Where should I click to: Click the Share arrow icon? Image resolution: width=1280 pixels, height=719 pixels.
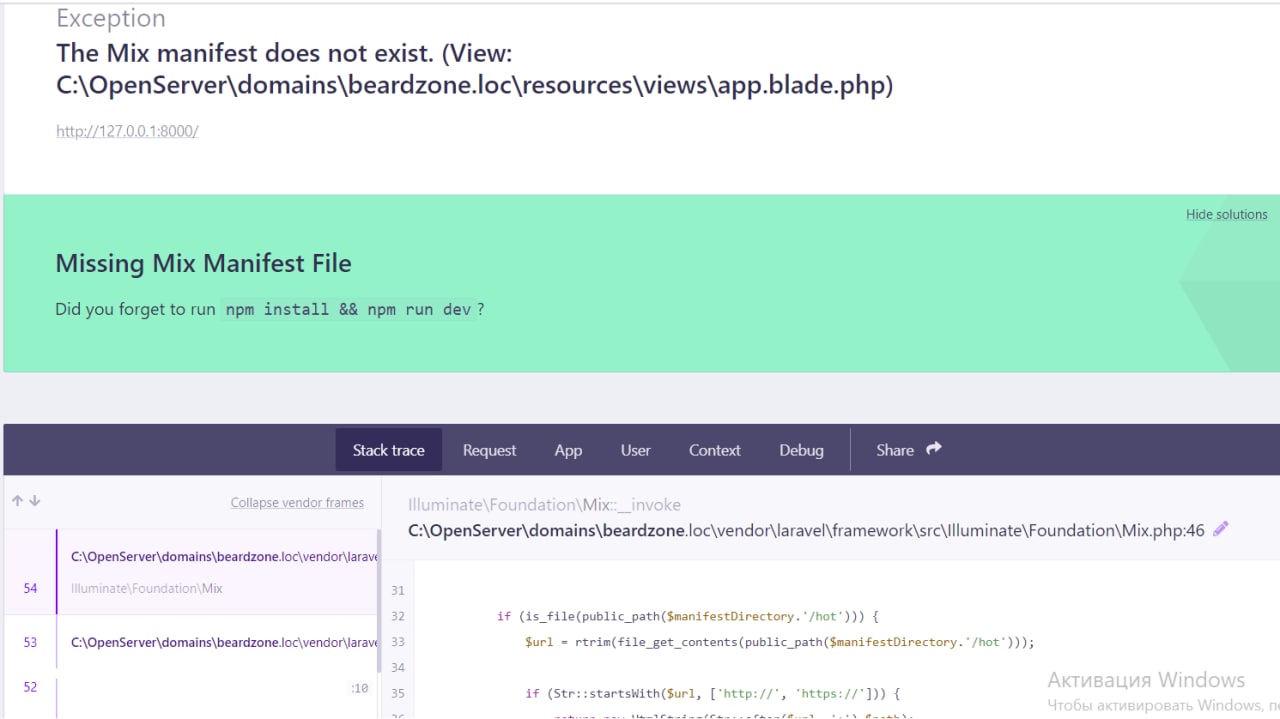coord(934,449)
